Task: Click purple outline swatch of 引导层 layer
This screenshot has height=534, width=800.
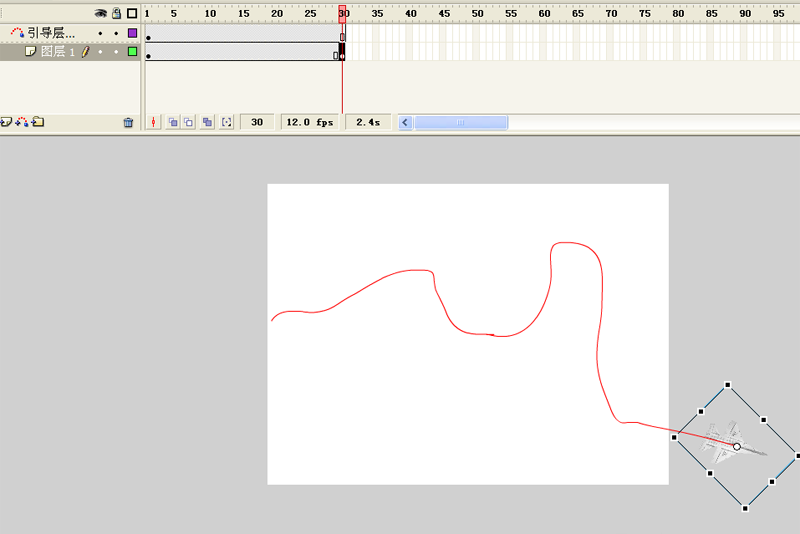Action: click(x=133, y=33)
